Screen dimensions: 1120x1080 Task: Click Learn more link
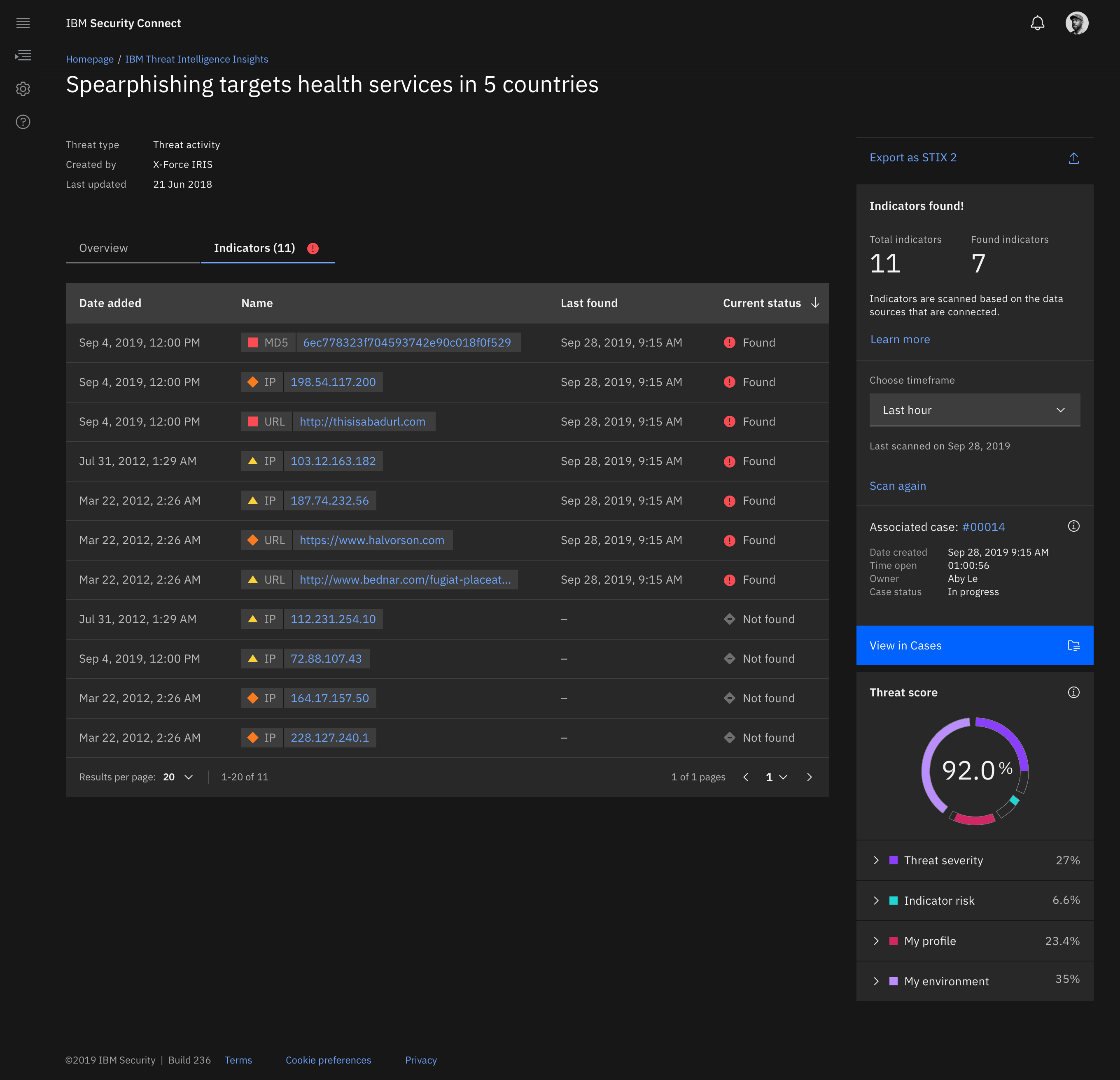coord(900,339)
